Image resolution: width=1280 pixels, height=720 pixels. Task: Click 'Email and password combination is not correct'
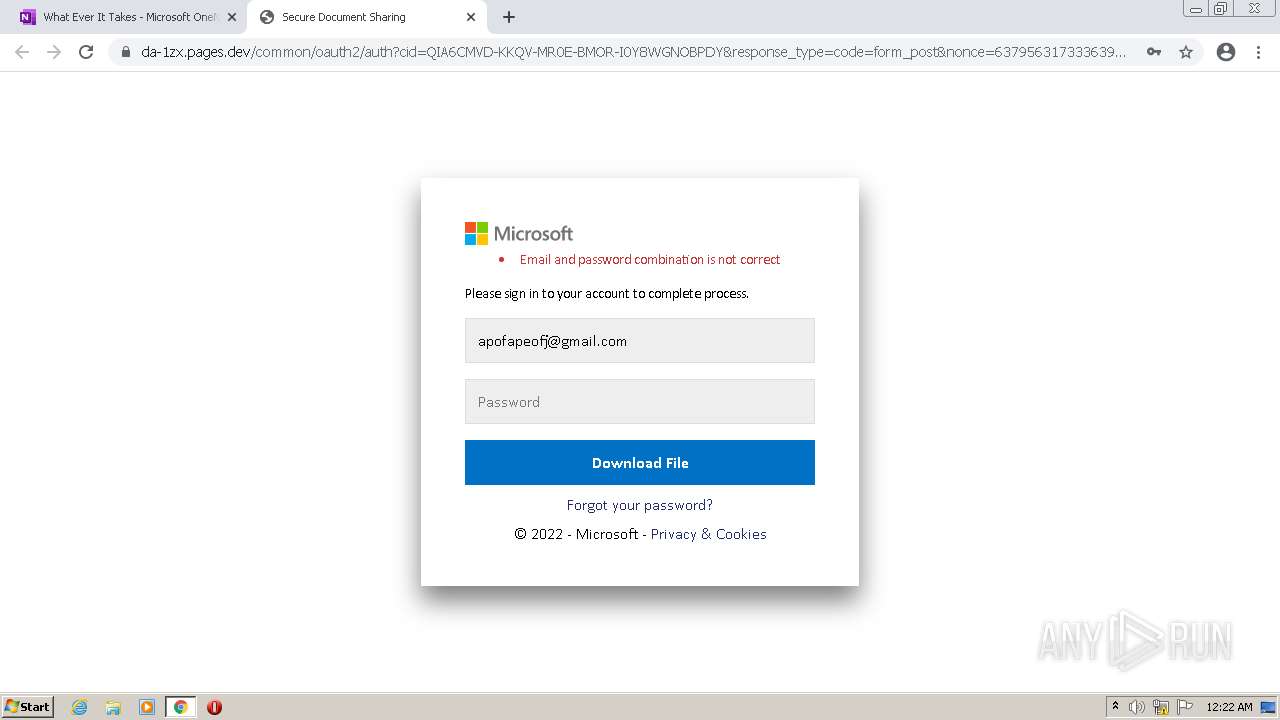[650, 260]
